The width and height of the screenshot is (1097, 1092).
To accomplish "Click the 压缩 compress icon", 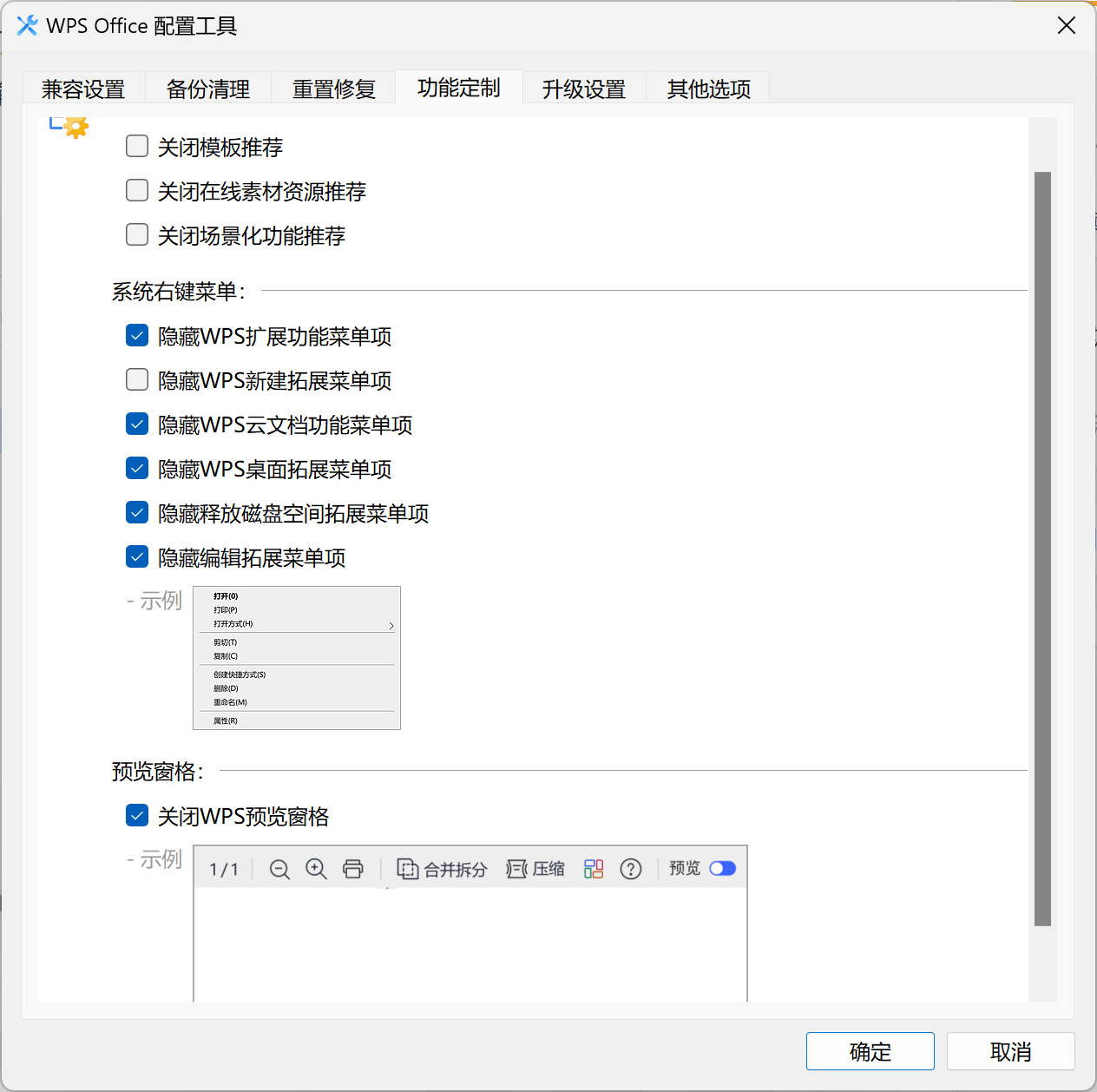I will [516, 869].
